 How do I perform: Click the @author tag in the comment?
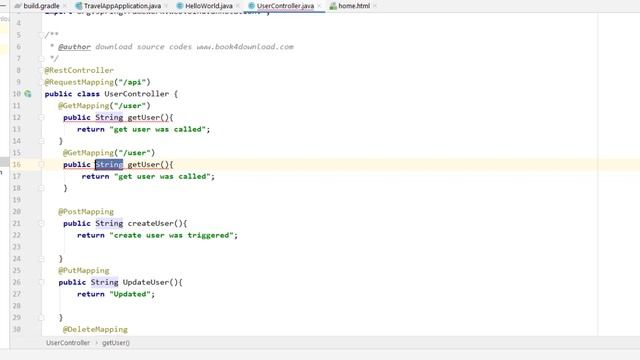[x=74, y=47]
